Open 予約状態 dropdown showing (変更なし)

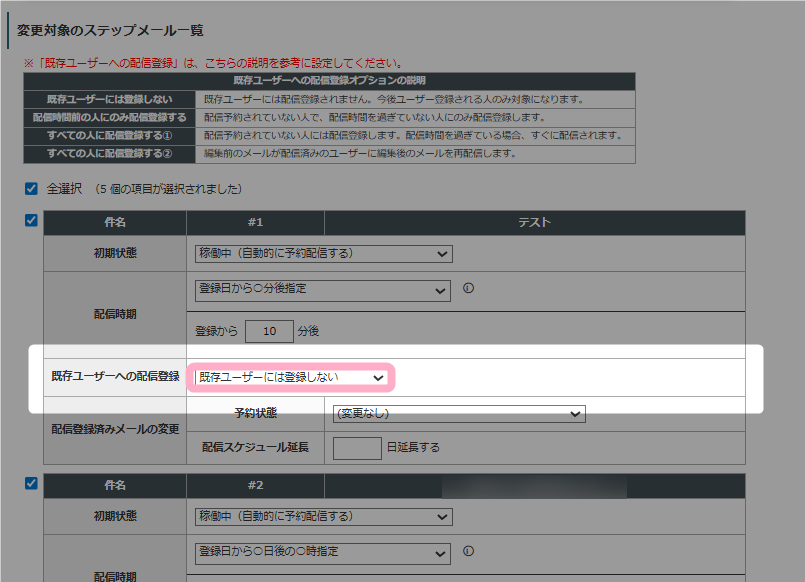458,414
